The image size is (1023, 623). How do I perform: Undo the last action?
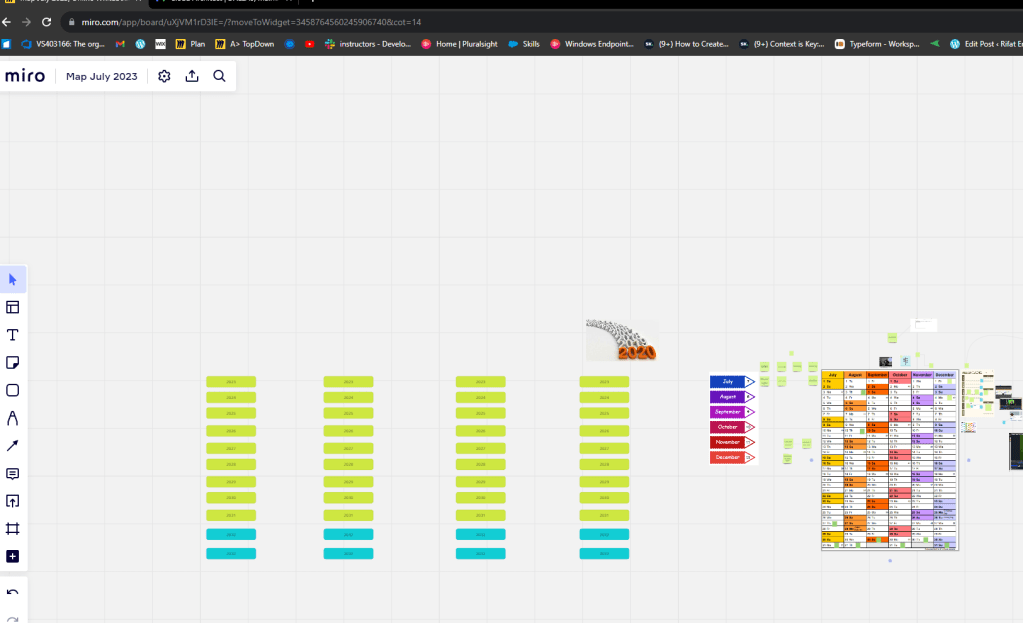pos(12,592)
